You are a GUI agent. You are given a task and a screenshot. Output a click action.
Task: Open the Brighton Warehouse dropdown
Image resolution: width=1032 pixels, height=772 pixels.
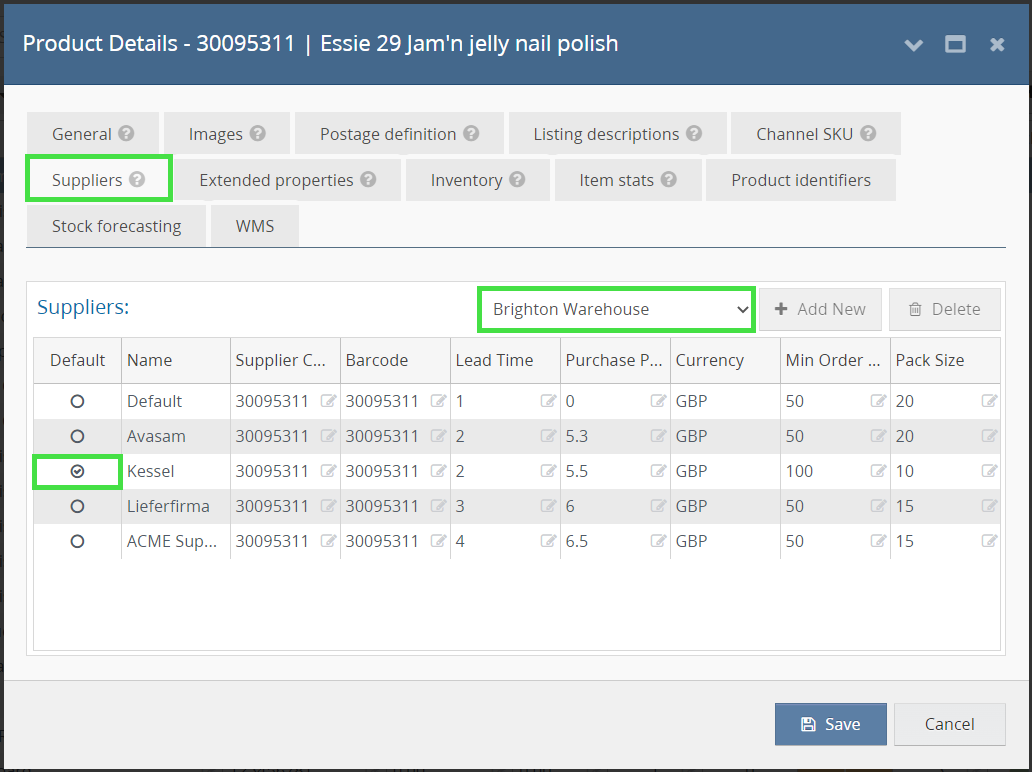pos(615,309)
